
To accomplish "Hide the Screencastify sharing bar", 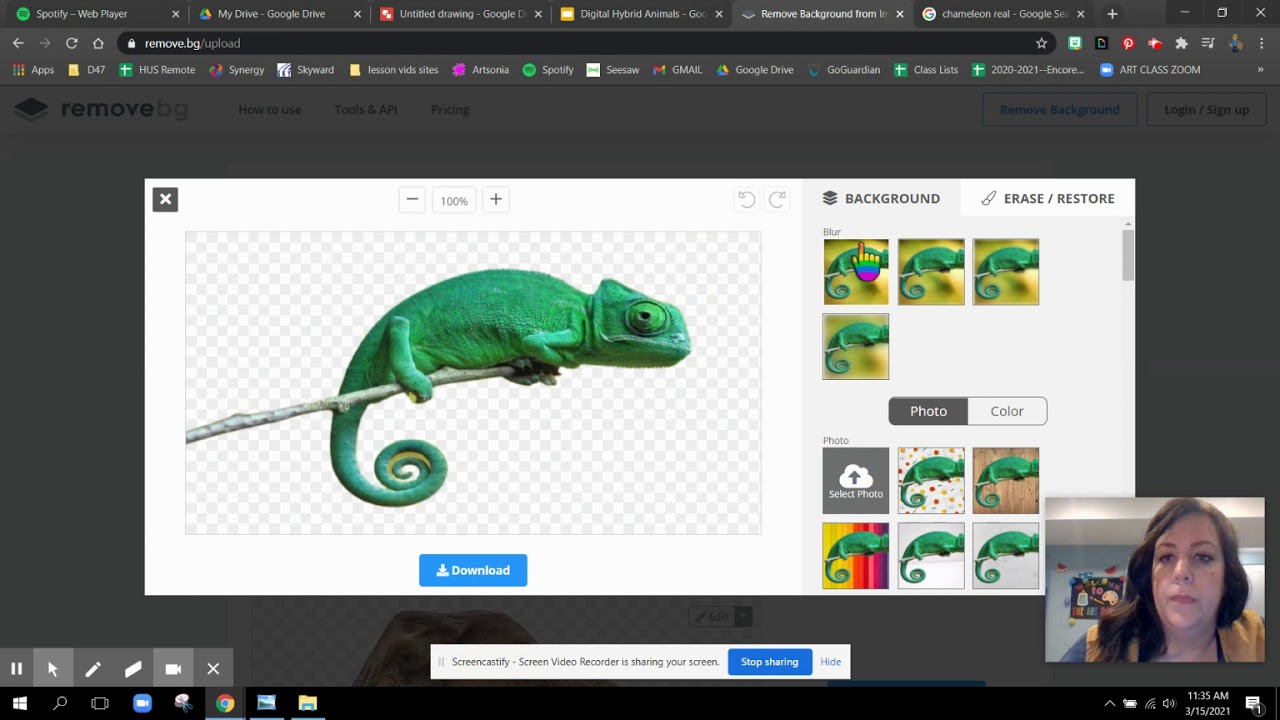I will 831,662.
